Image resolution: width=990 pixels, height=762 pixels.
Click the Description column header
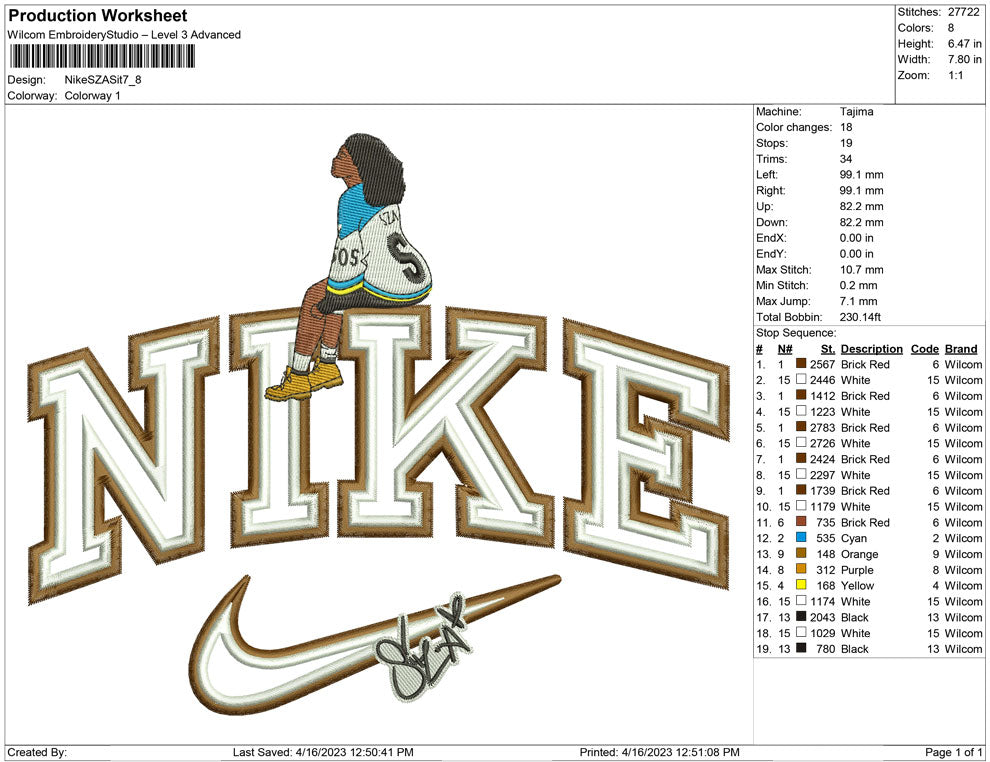[x=871, y=348]
